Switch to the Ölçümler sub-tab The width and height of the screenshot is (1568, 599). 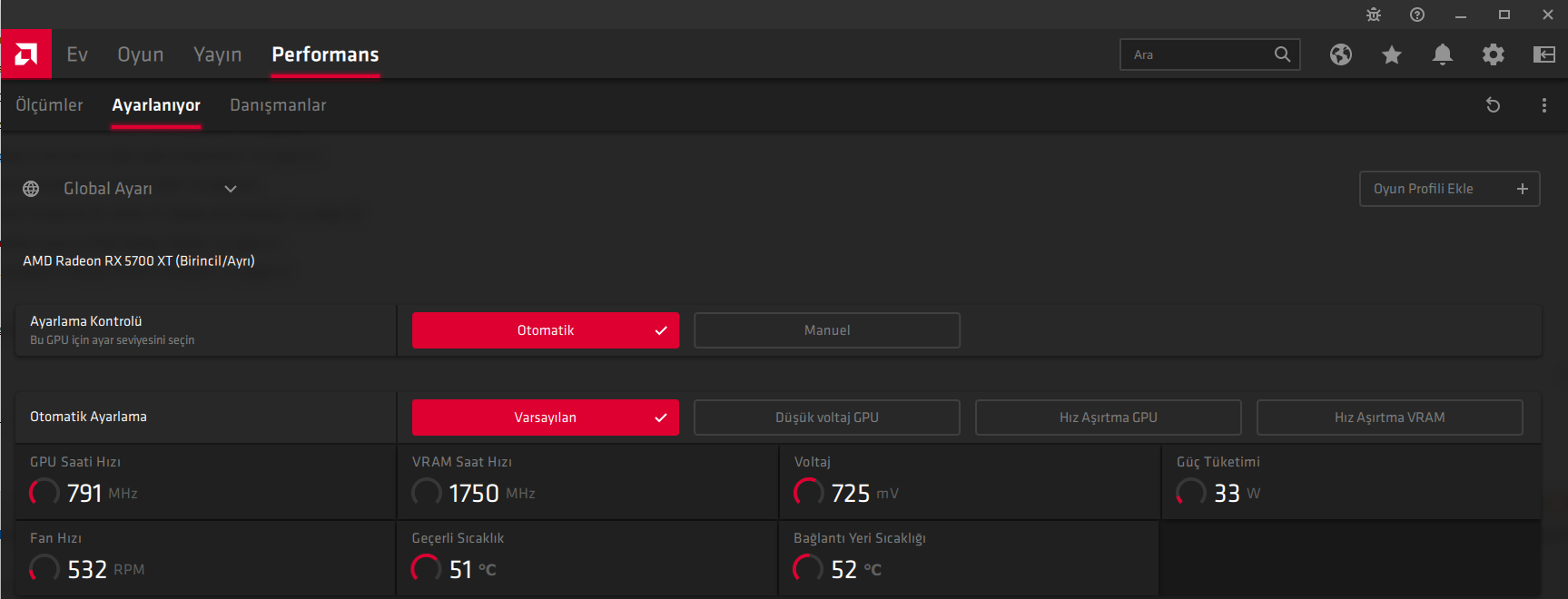(49, 105)
